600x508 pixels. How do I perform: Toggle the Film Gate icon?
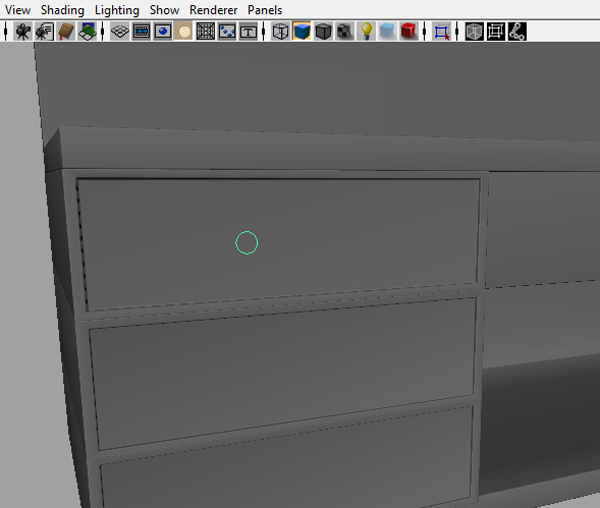click(141, 31)
